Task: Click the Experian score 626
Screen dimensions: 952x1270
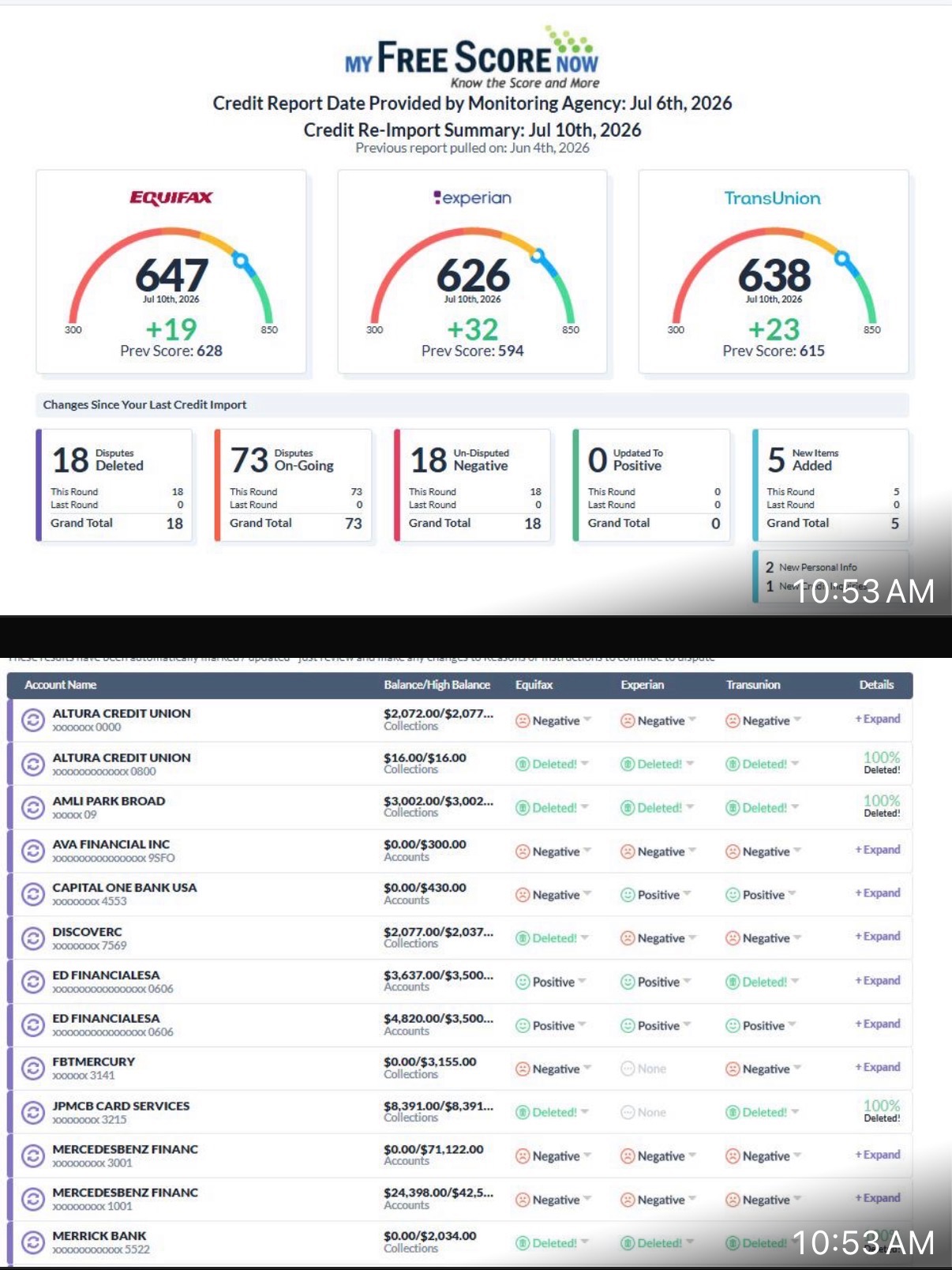Action: tap(473, 275)
